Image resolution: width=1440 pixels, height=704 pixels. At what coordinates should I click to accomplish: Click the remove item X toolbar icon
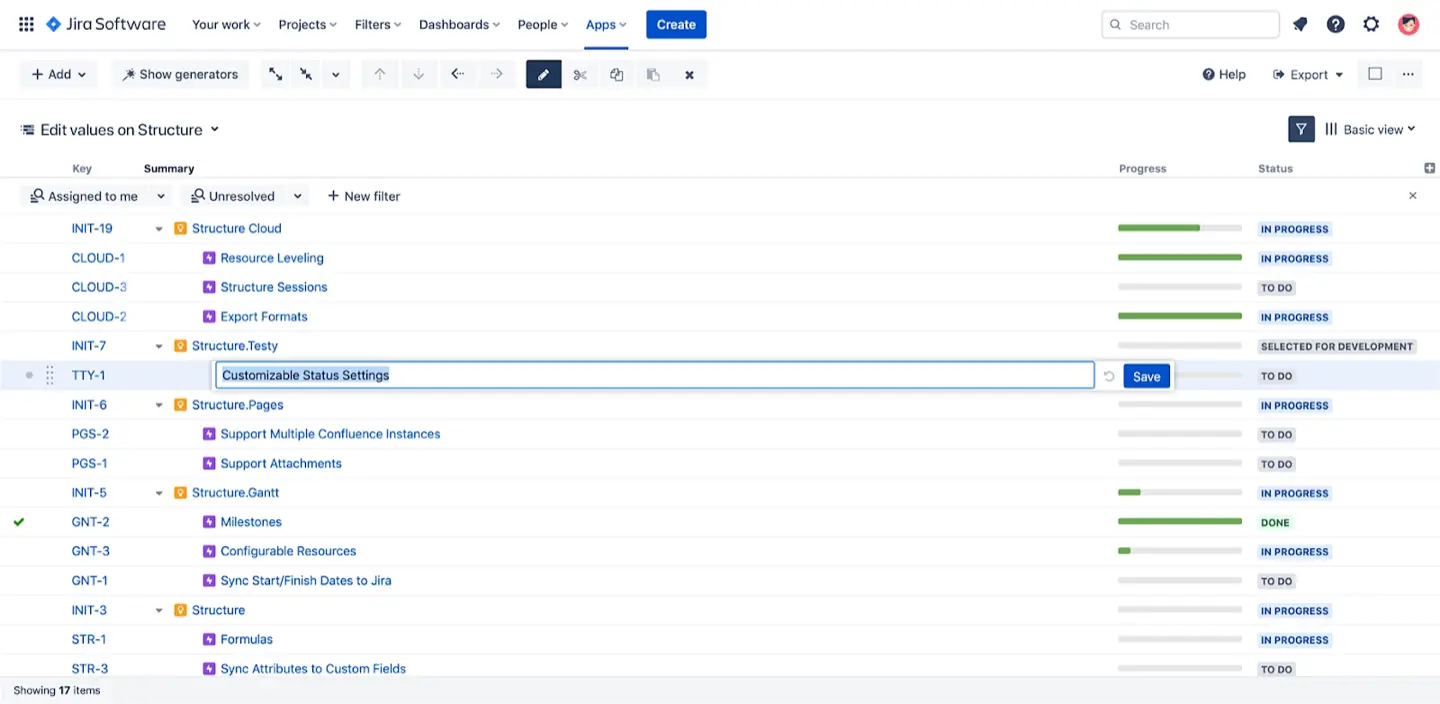coord(689,74)
